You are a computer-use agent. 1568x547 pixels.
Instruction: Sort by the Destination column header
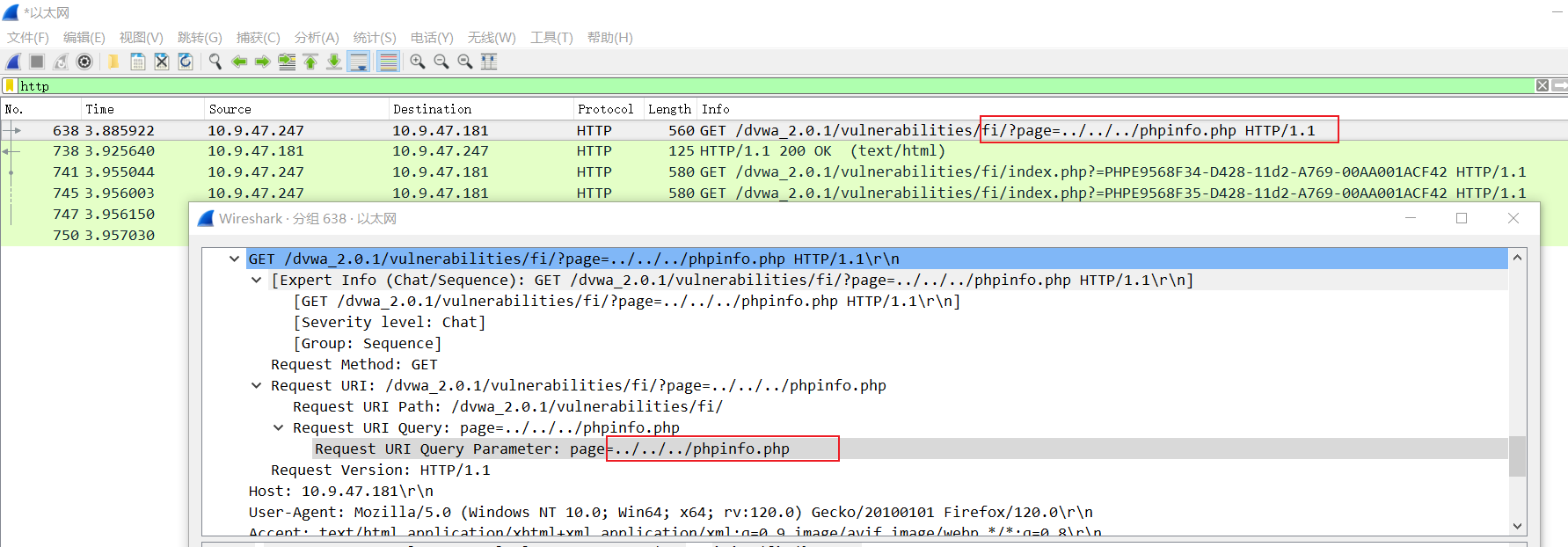pos(480,109)
